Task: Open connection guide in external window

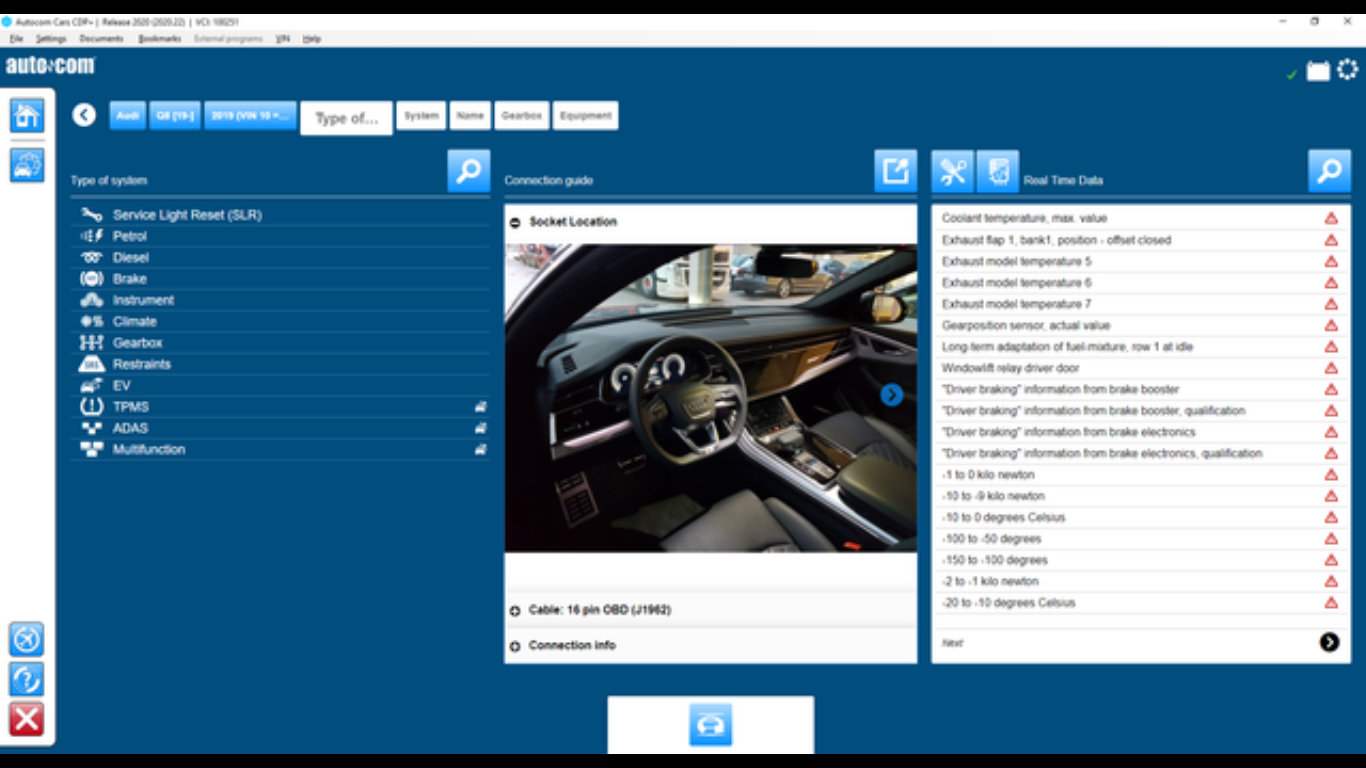Action: [x=895, y=171]
